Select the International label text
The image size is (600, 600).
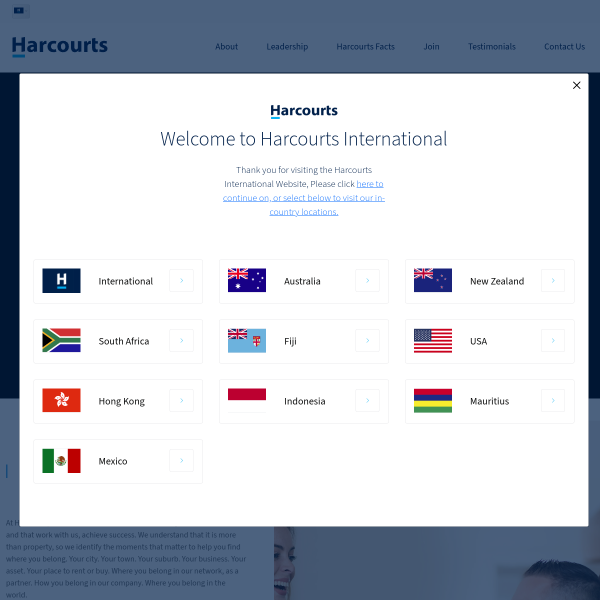point(126,281)
